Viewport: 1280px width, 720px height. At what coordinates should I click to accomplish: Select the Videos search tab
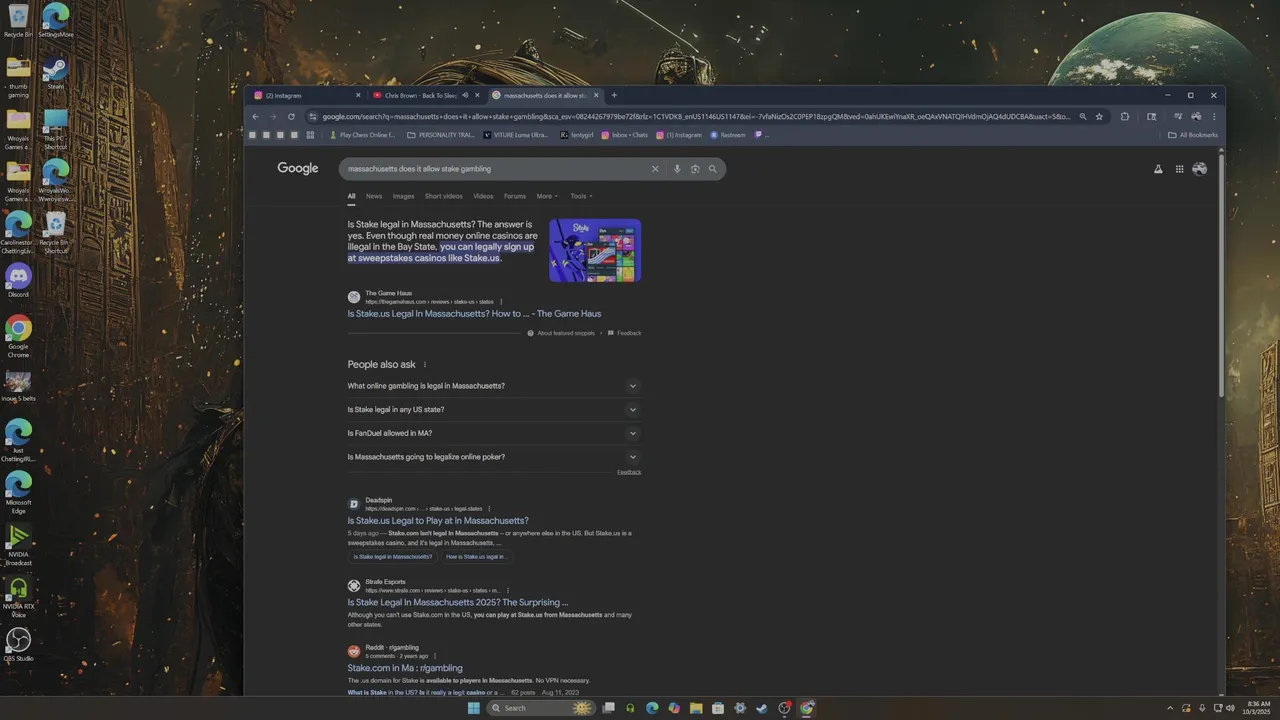click(483, 196)
